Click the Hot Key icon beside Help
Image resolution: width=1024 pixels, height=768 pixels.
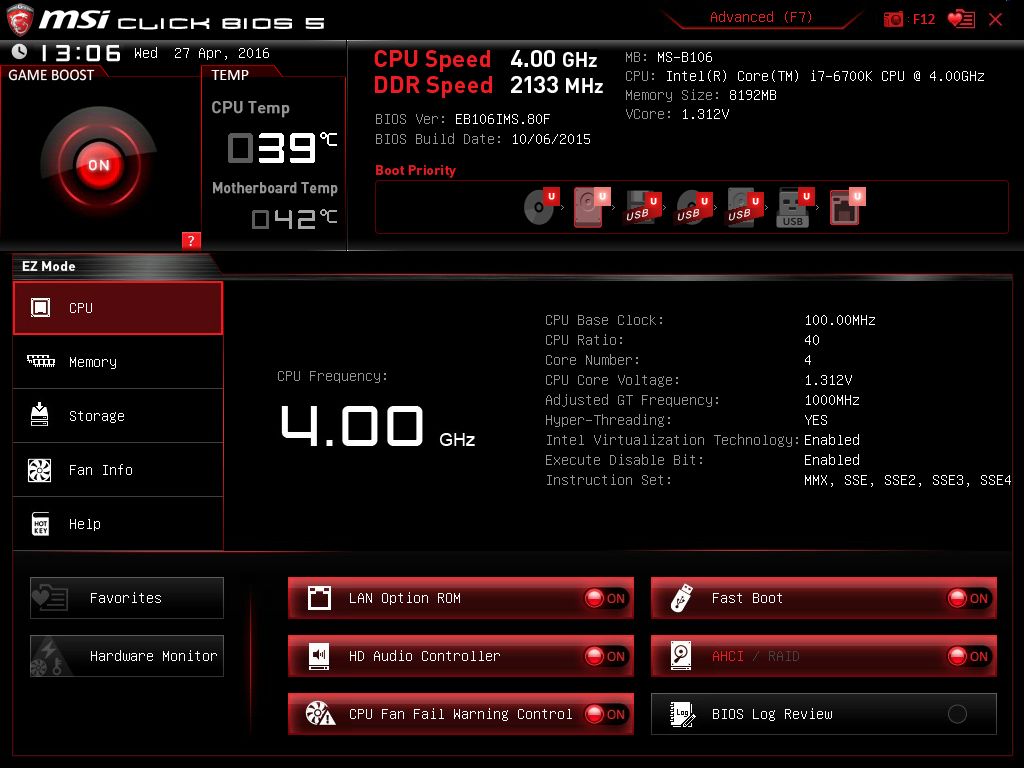pos(40,524)
